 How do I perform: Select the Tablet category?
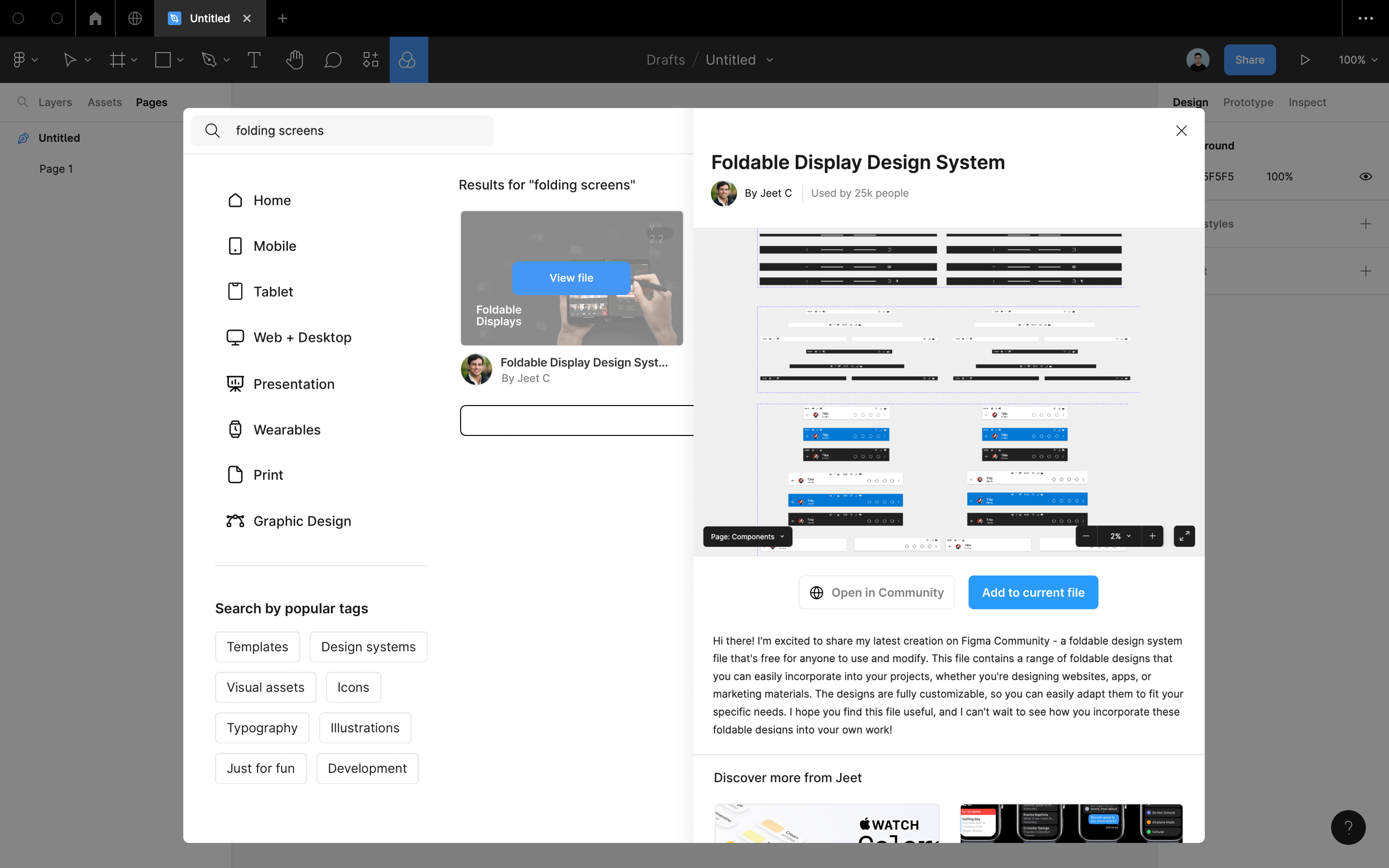coord(260,292)
